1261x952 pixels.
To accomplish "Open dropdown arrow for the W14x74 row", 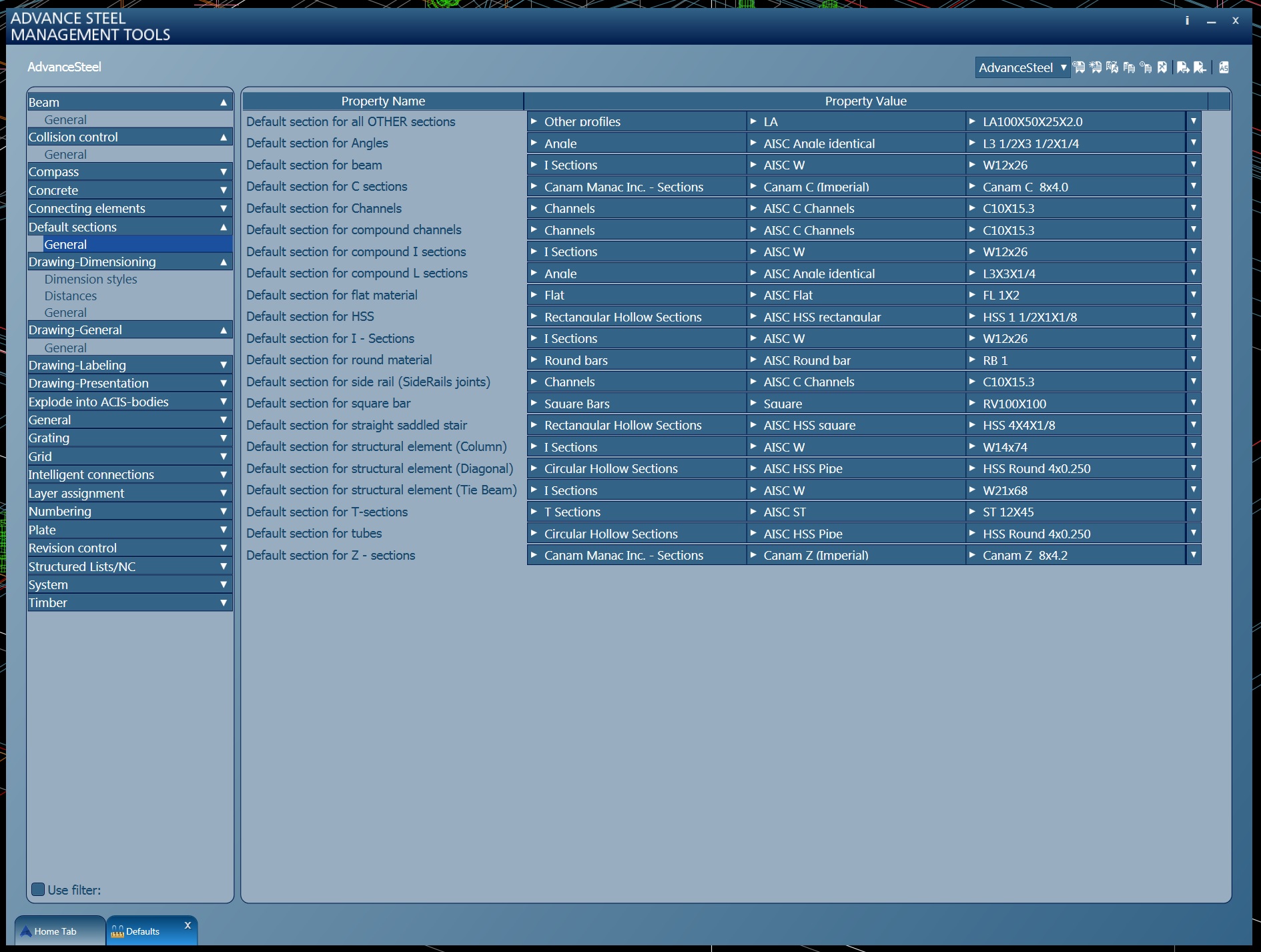I will pyautogui.click(x=1194, y=447).
